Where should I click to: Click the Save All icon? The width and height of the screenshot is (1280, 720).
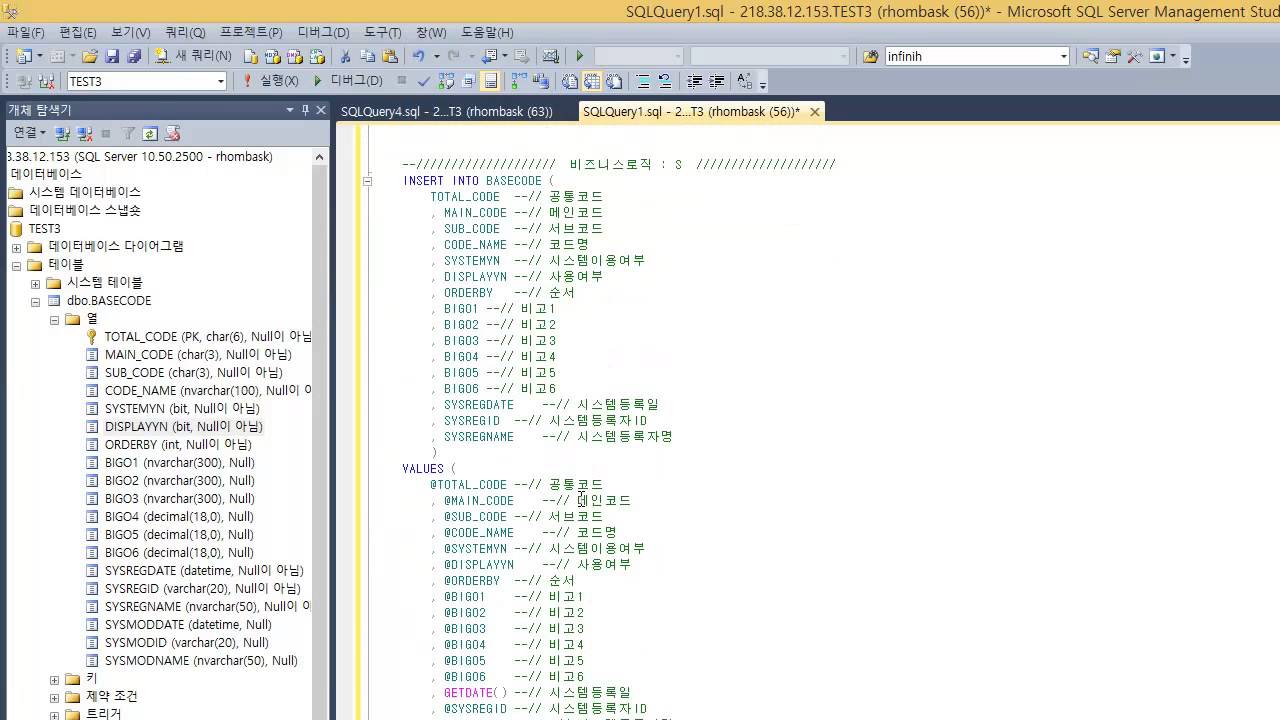pos(134,56)
